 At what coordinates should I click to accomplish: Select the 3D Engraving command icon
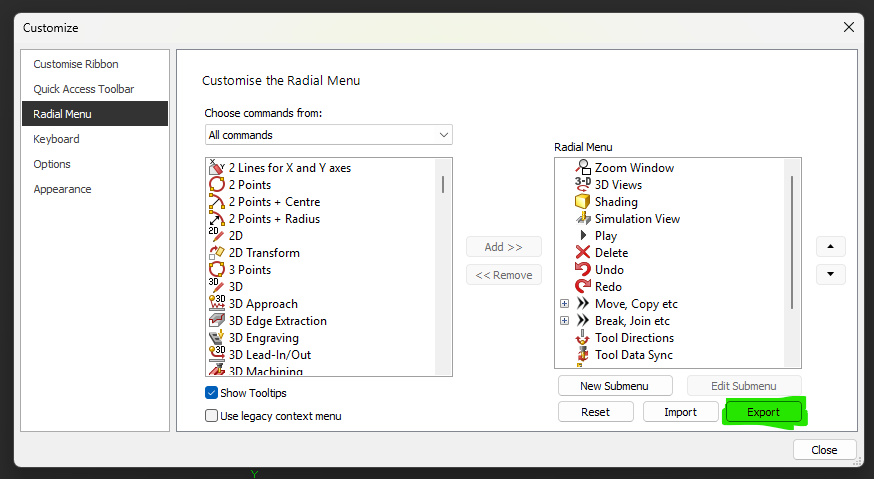pos(216,338)
